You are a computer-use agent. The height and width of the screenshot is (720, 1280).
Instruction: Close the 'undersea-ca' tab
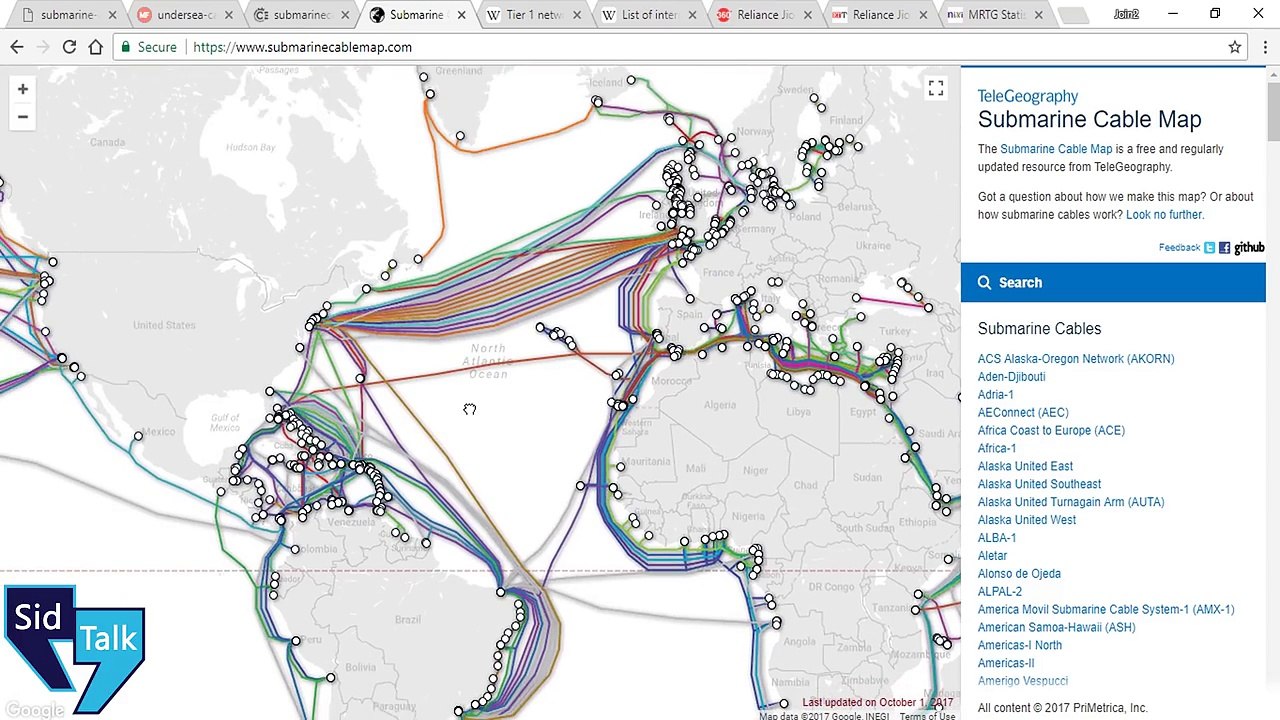229,15
